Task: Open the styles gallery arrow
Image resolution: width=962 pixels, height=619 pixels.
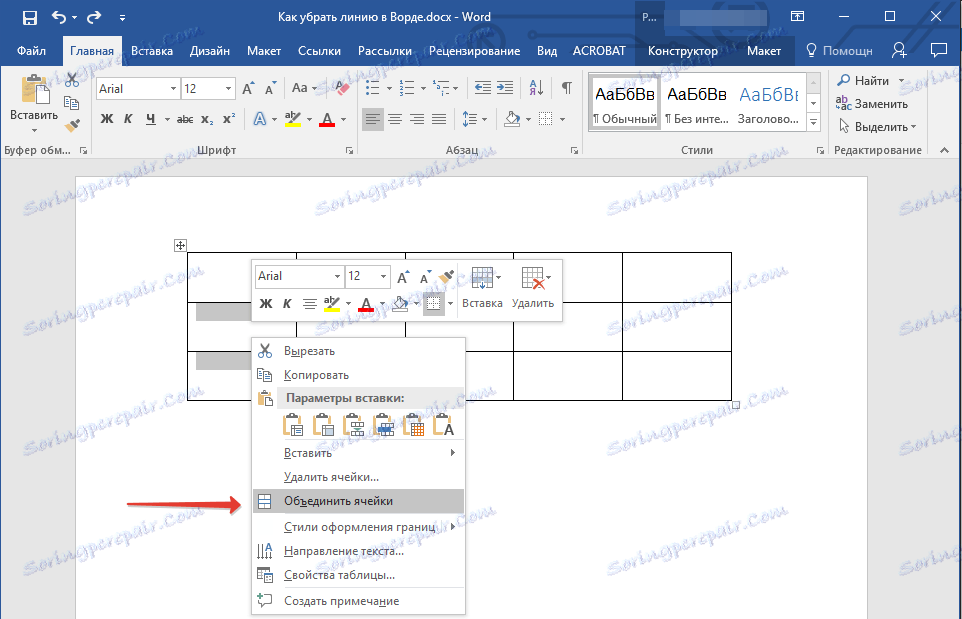Action: tap(814, 123)
